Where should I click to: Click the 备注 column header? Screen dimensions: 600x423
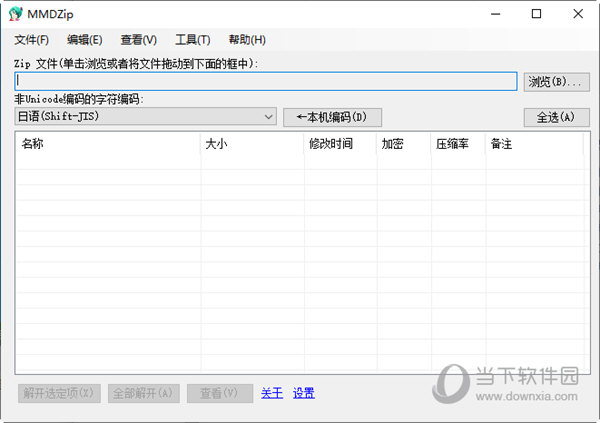tap(532, 144)
